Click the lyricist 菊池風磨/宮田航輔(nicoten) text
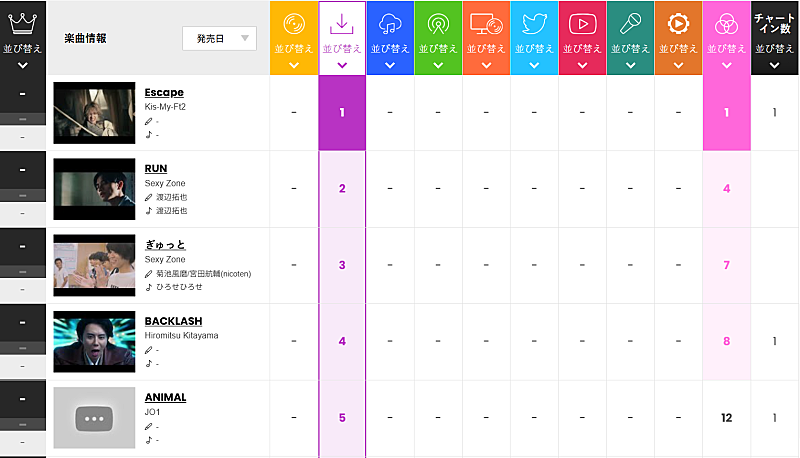The height and width of the screenshot is (458, 800). click(x=204, y=274)
